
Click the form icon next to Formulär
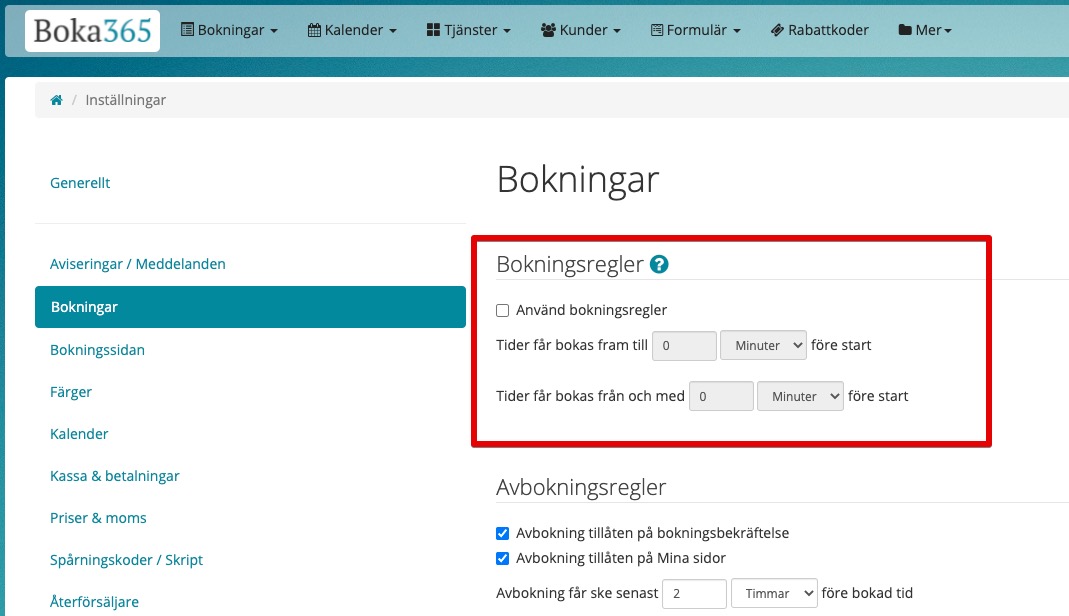[x=659, y=29]
